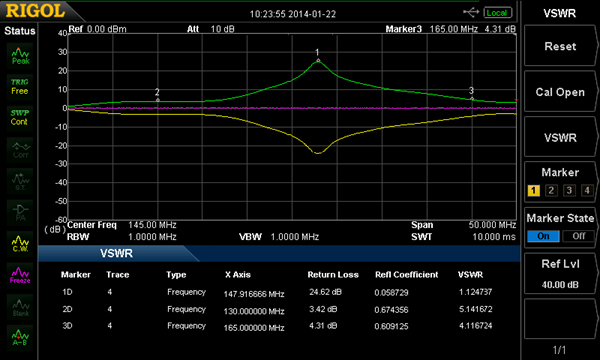Open the VSWR softkey menu item

[x=560, y=137]
